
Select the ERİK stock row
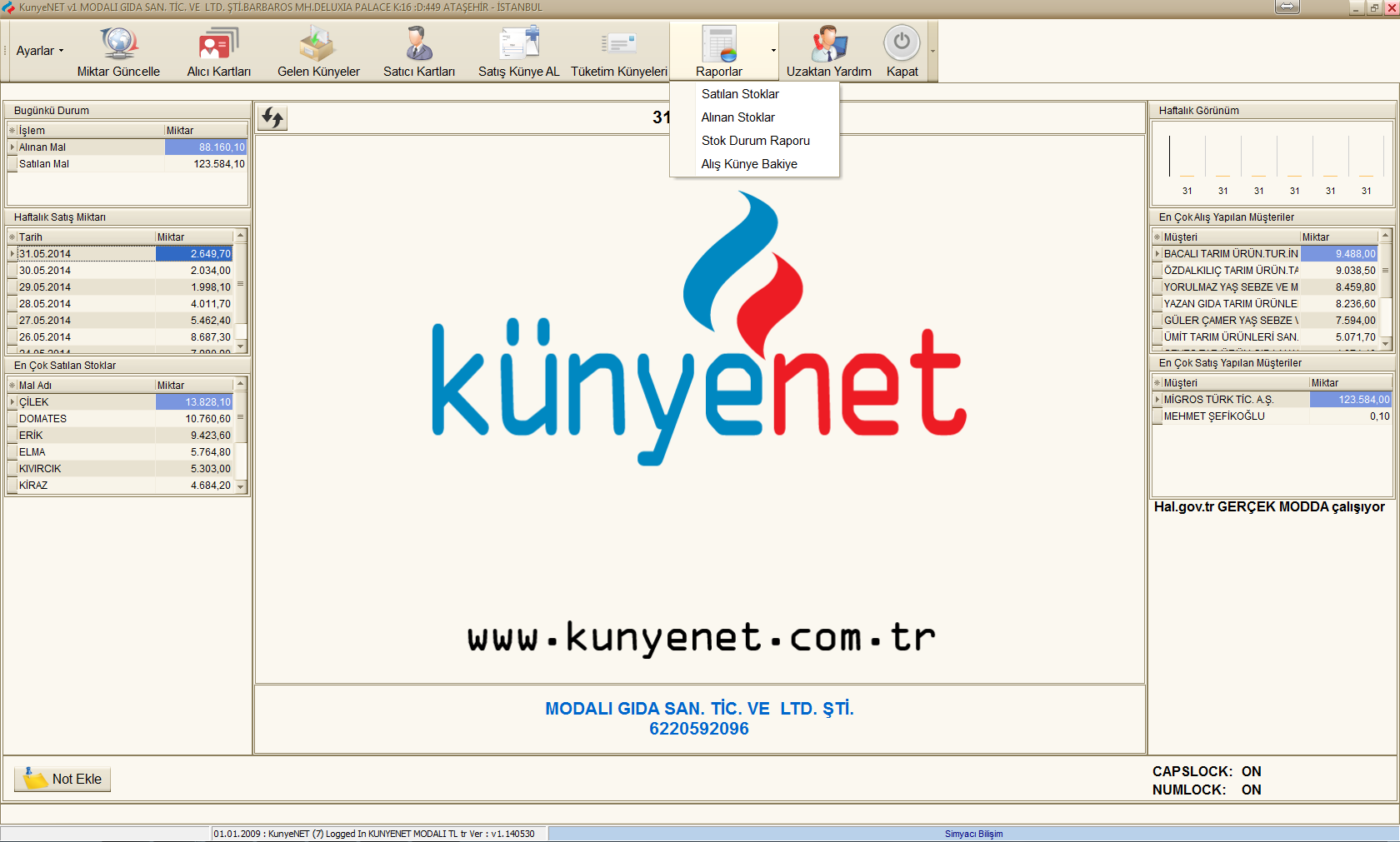tap(121, 436)
